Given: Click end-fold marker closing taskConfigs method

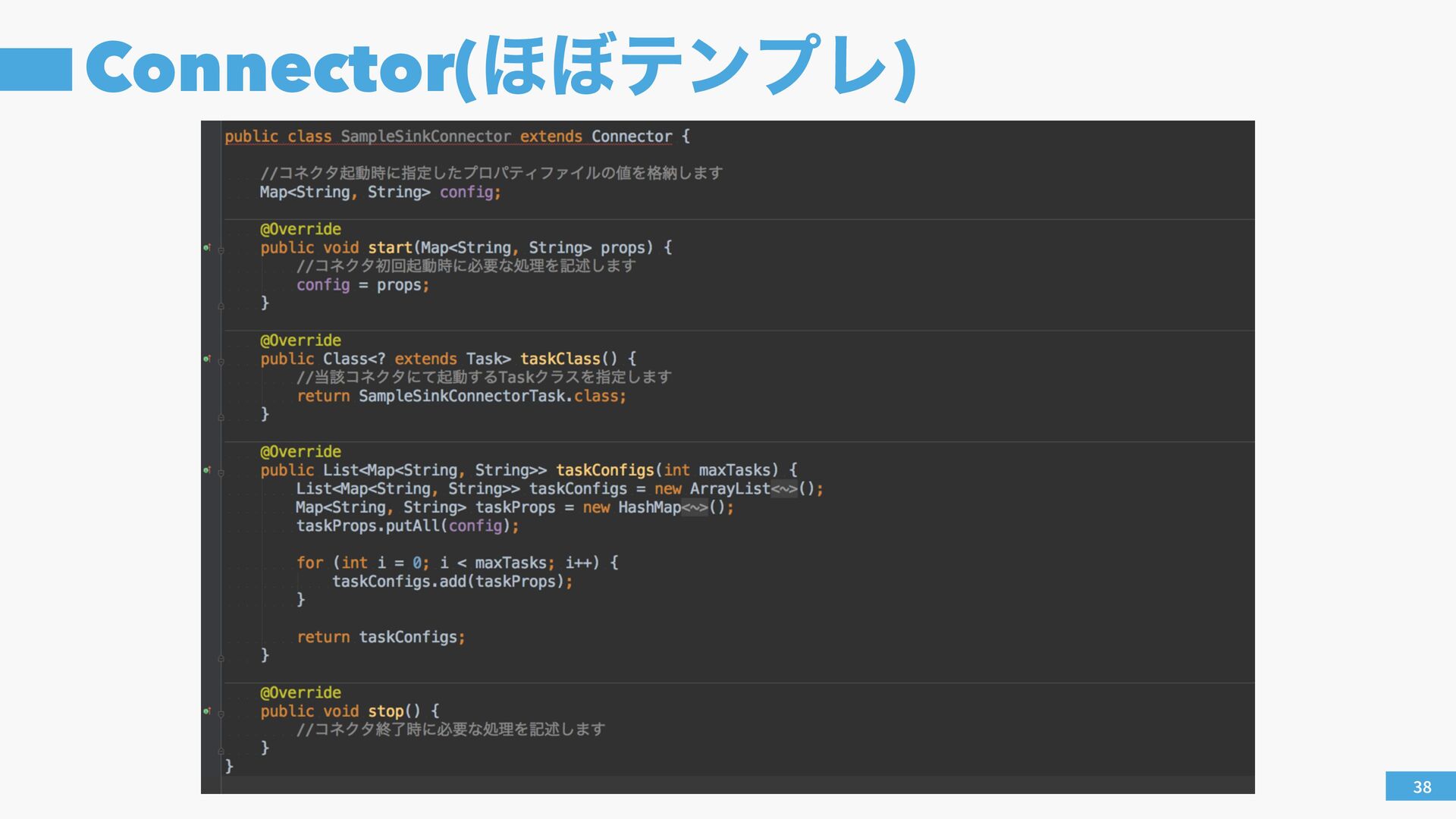Looking at the screenshot, I should (221, 657).
